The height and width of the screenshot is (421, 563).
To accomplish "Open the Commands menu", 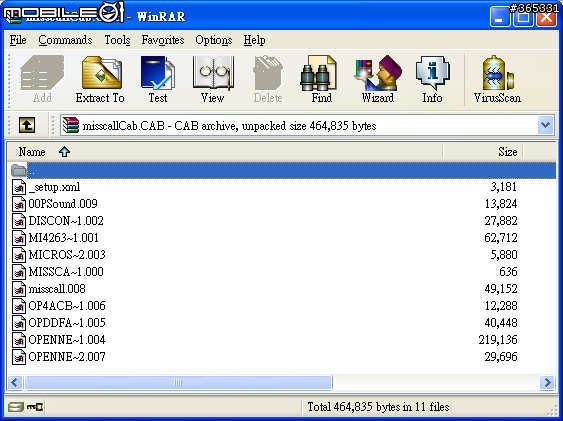I will tap(65, 40).
